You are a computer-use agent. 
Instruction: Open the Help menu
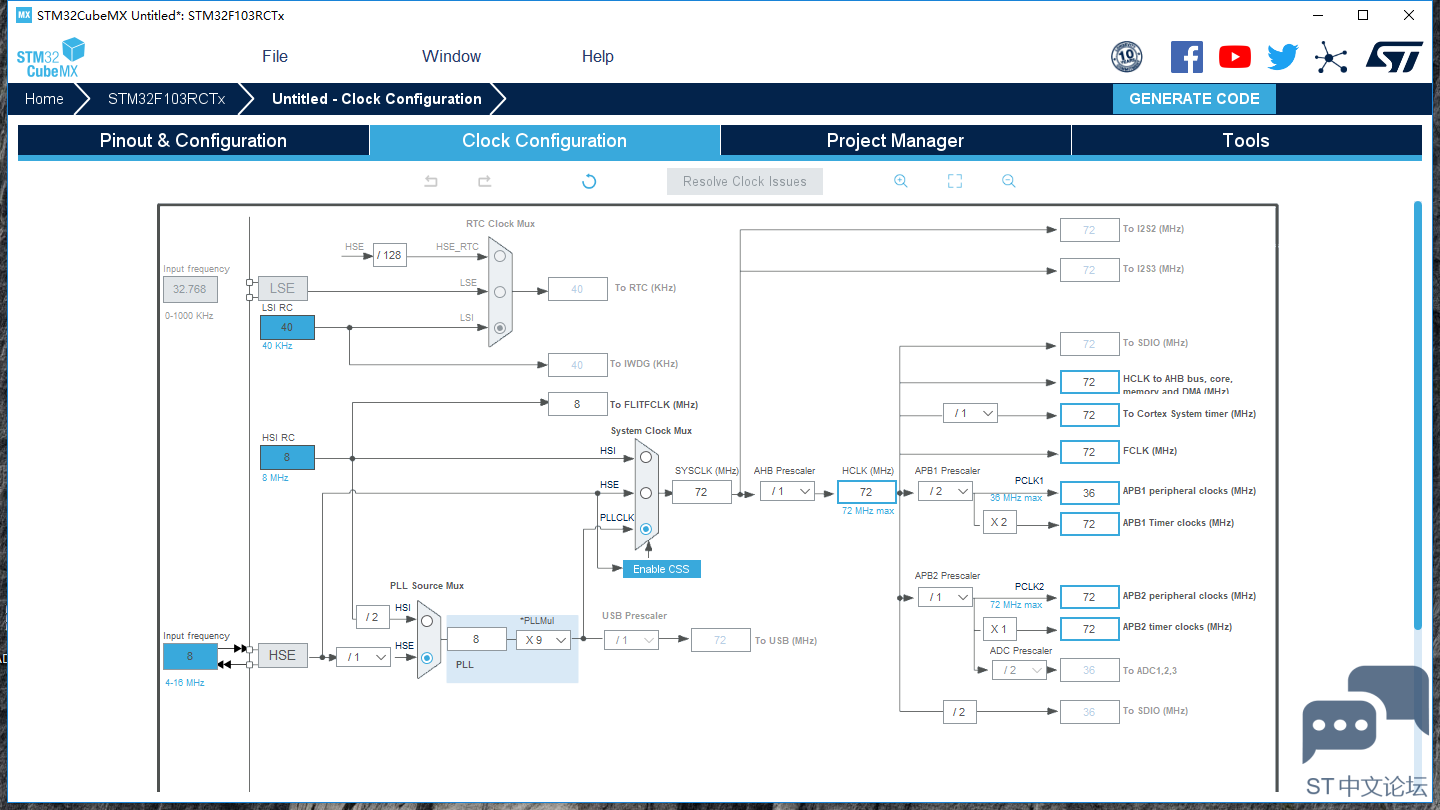tap(597, 57)
